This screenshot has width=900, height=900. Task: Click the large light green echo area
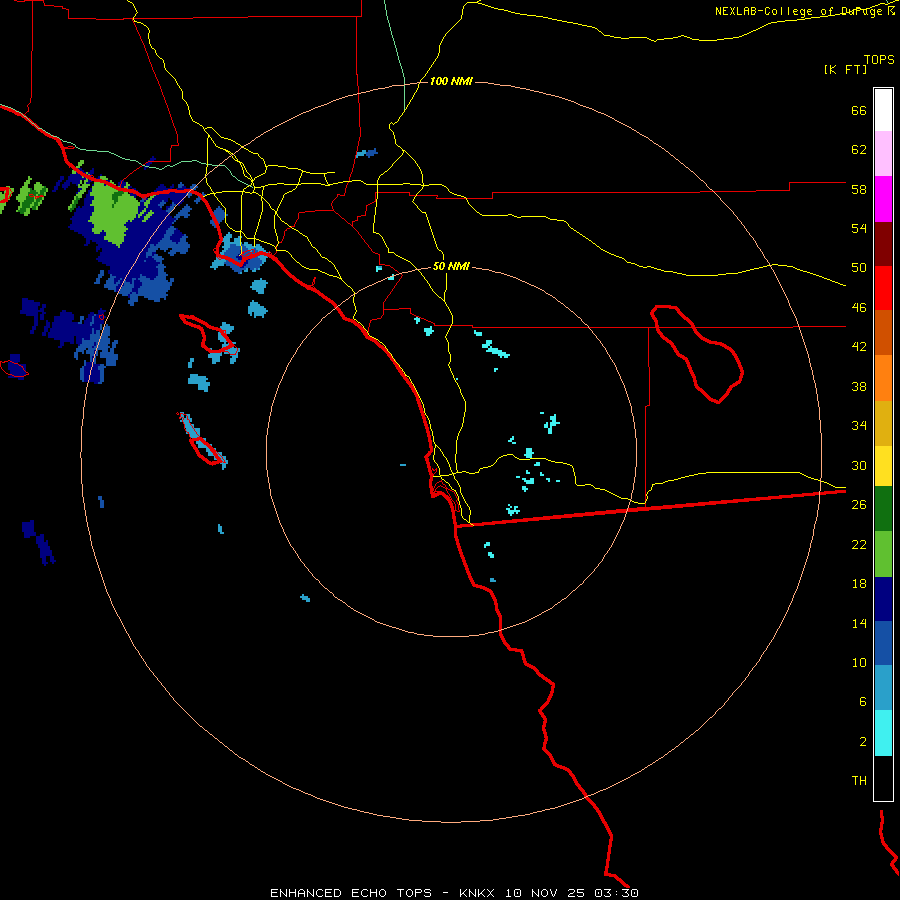[x=113, y=212]
